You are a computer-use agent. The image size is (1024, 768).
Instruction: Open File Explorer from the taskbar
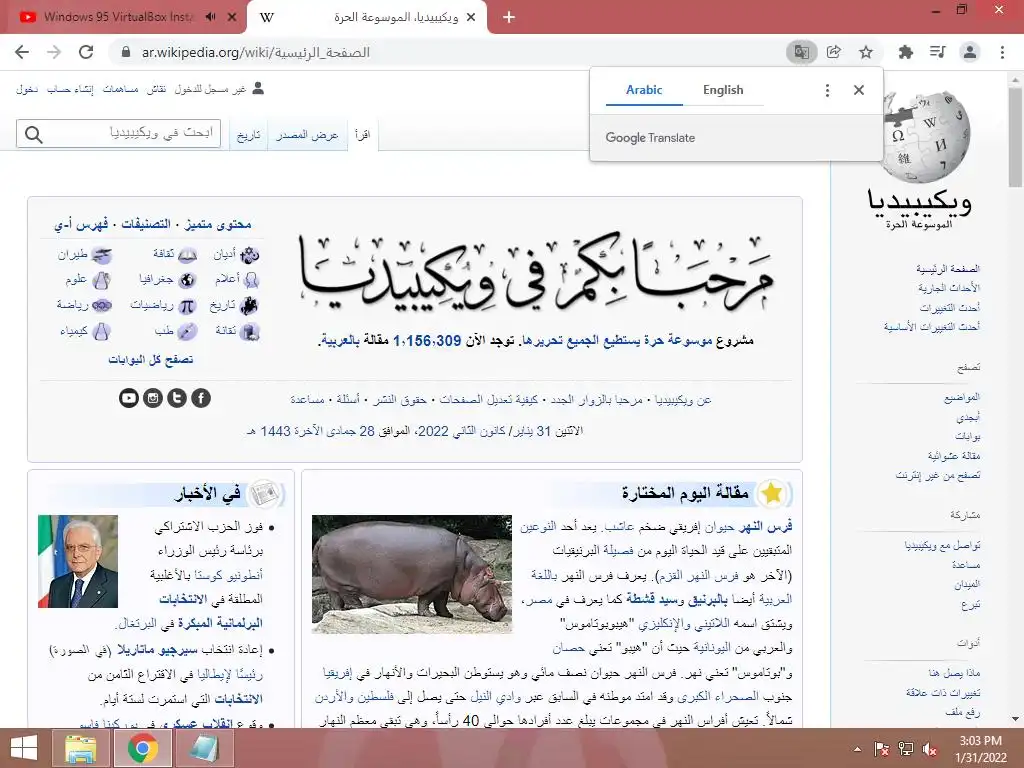(80, 748)
